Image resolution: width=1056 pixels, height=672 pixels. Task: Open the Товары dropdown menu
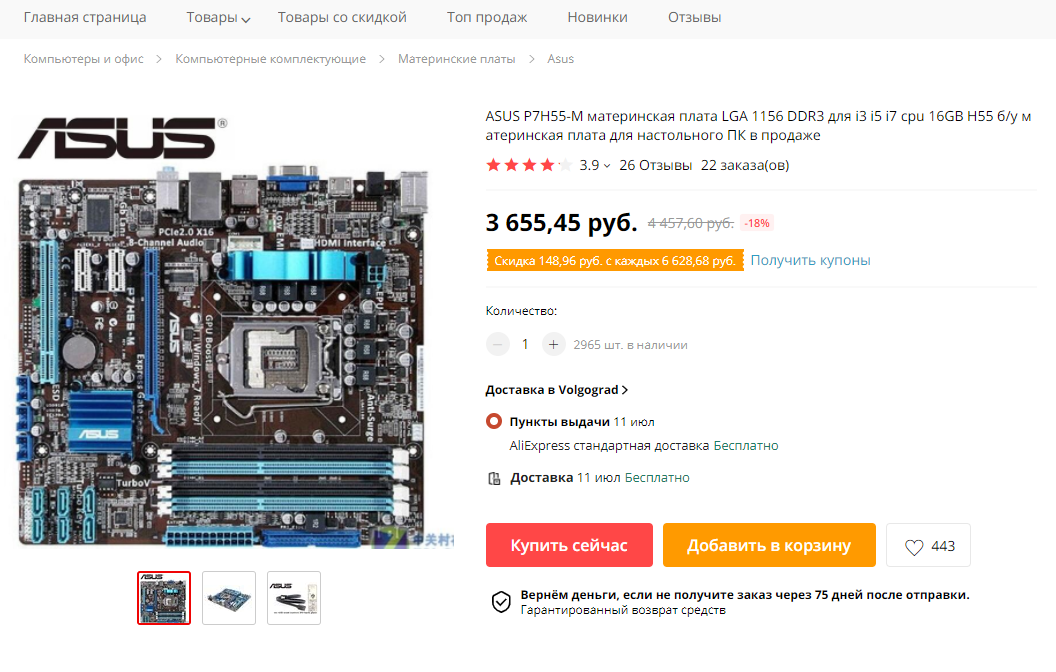click(218, 18)
